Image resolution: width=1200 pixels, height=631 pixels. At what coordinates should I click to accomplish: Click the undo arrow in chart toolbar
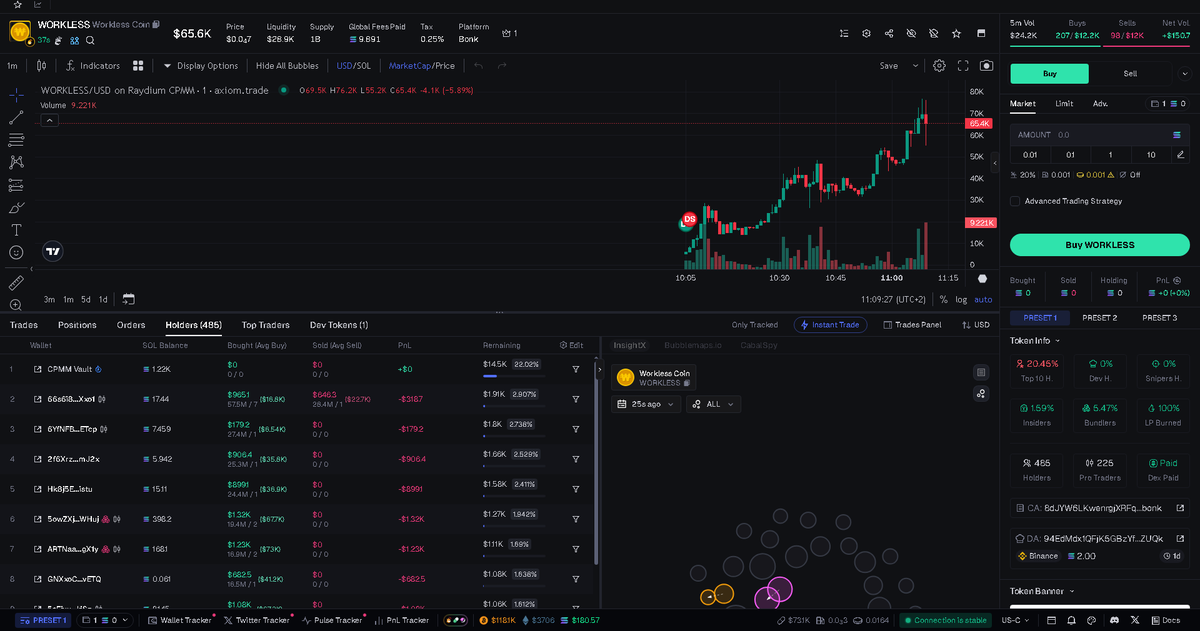(478, 66)
